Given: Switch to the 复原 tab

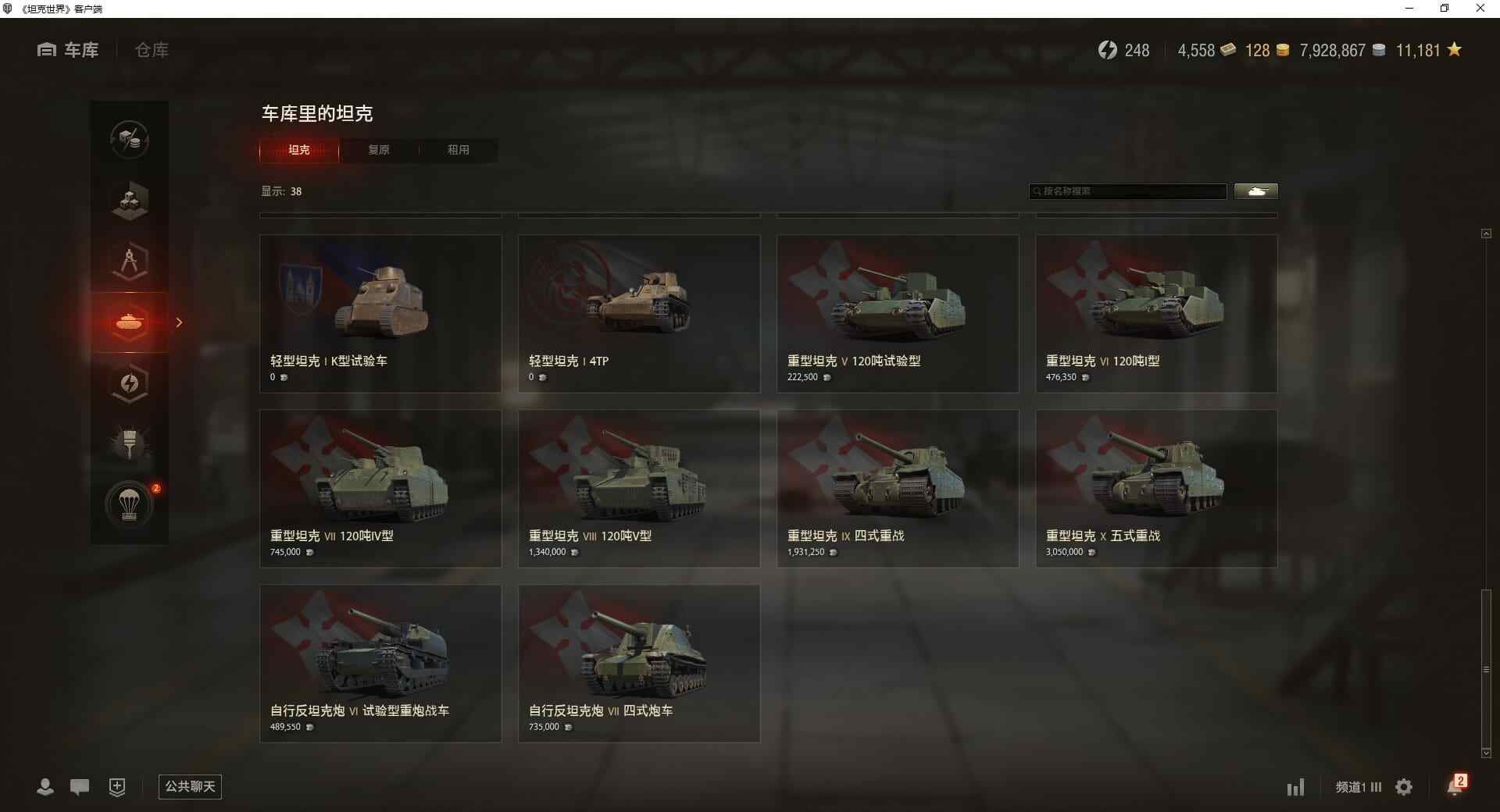Looking at the screenshot, I should click(x=379, y=150).
